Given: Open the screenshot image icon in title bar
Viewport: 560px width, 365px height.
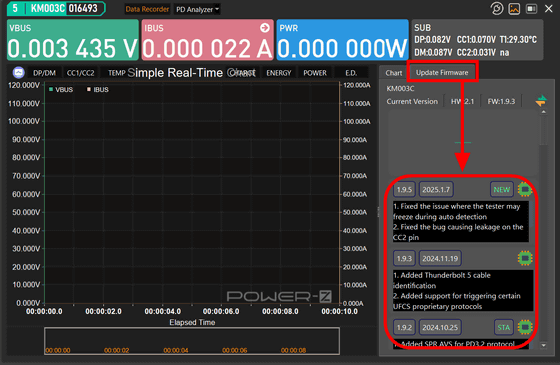Looking at the screenshot, I should click(514, 9).
